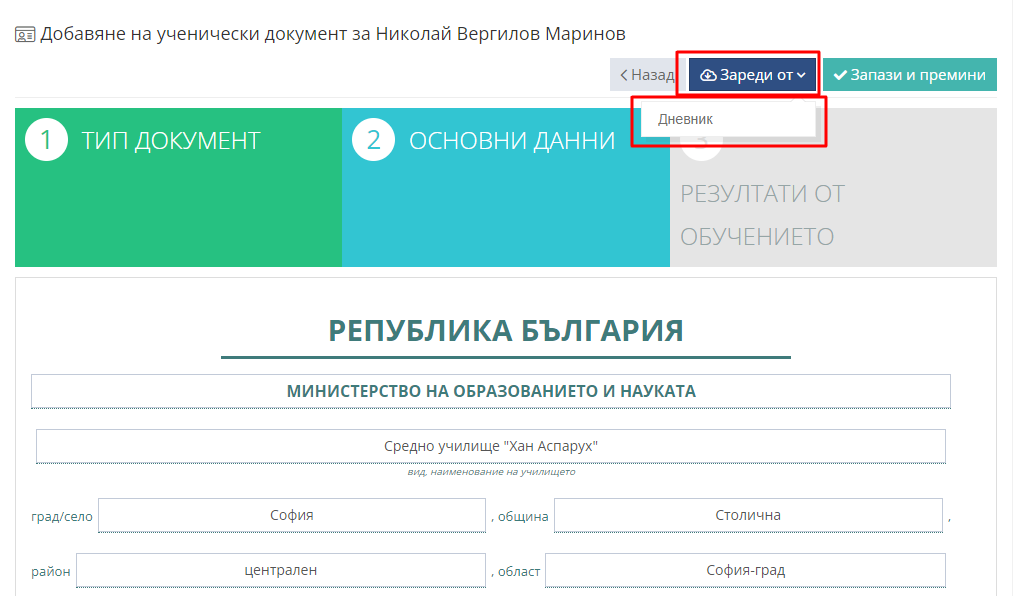This screenshot has width=1013, height=596.
Task: Click the number 1 step circle
Action: [x=46, y=139]
